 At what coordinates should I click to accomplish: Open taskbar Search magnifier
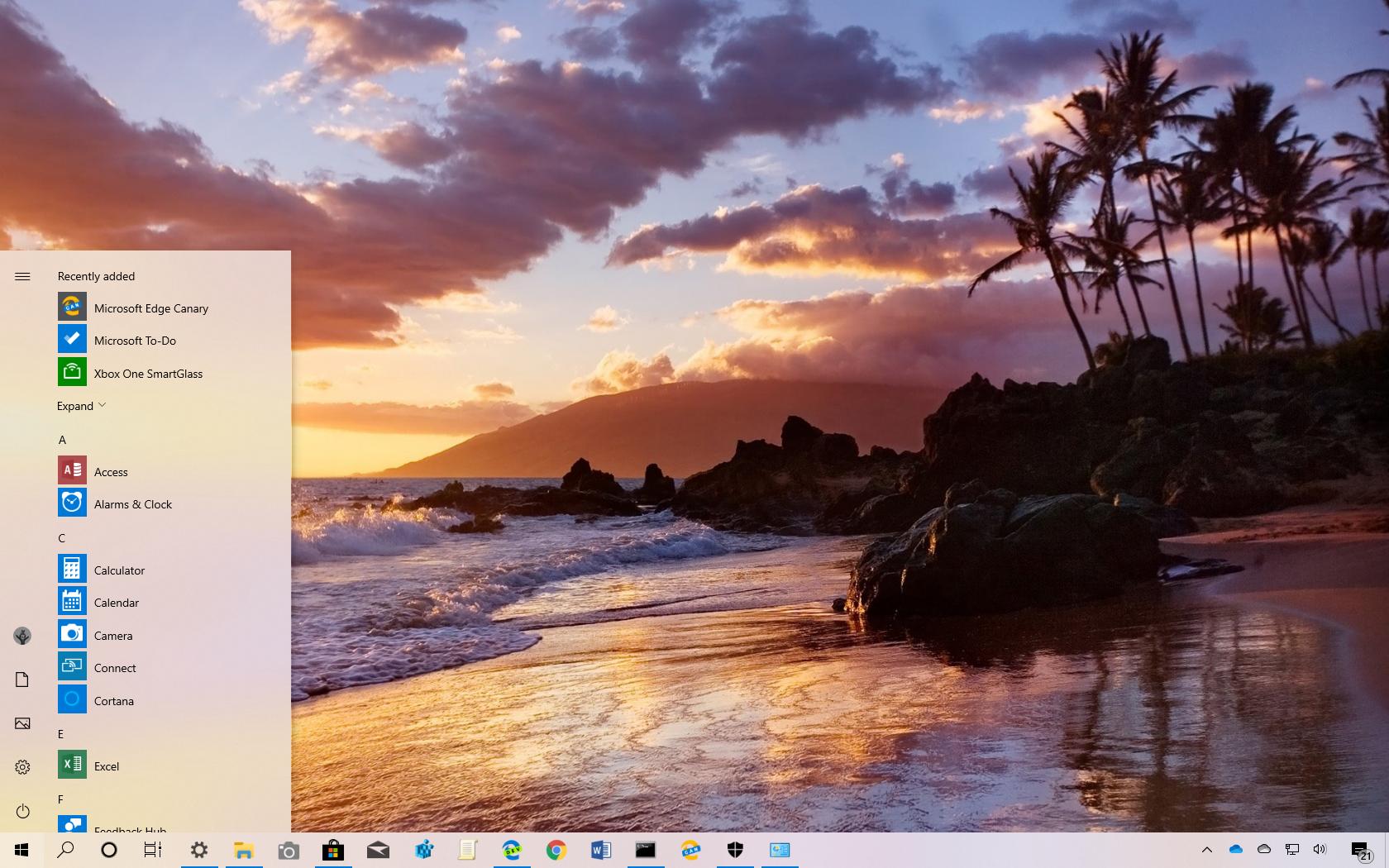[x=65, y=850]
